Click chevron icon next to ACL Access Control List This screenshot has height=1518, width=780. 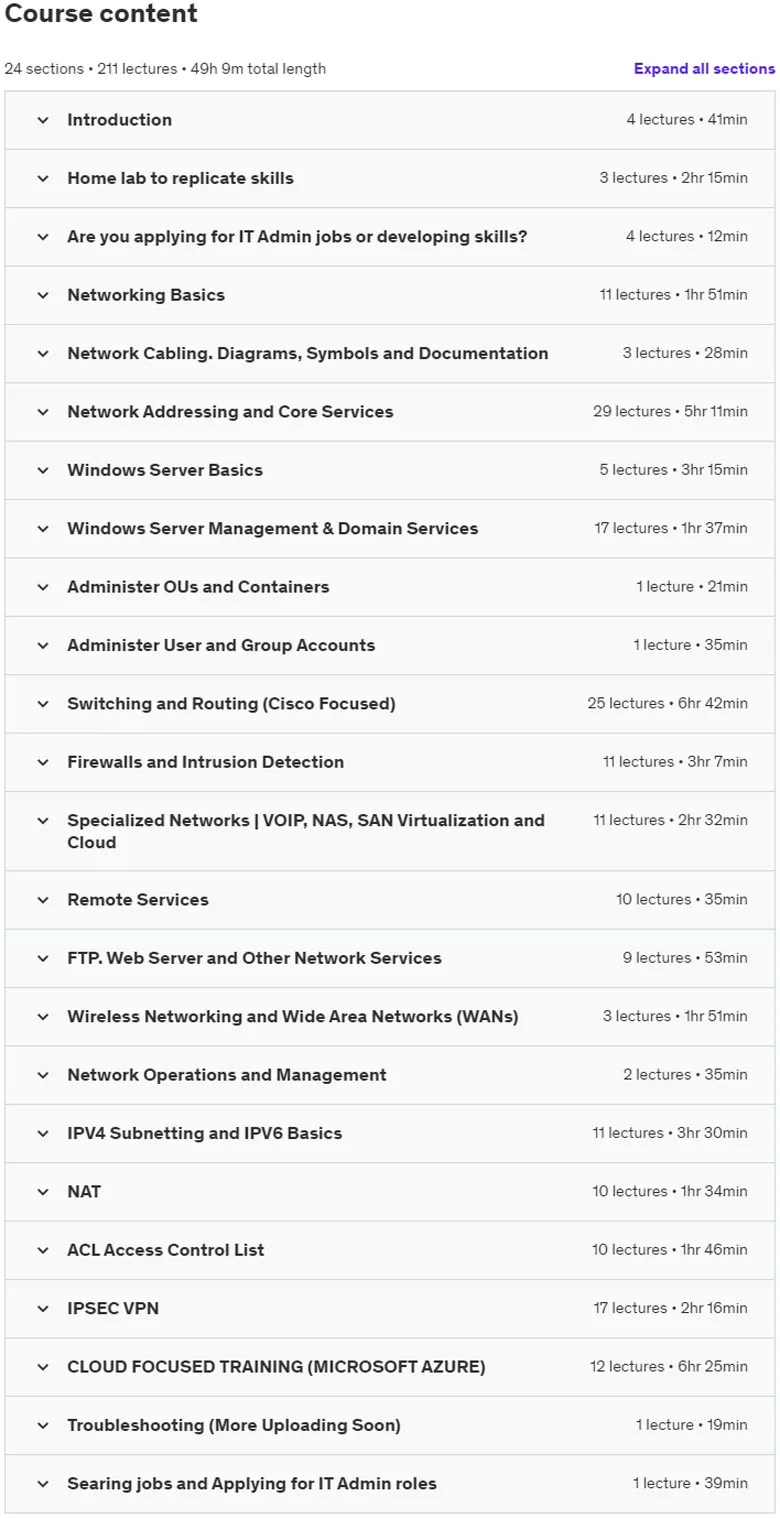43,1250
